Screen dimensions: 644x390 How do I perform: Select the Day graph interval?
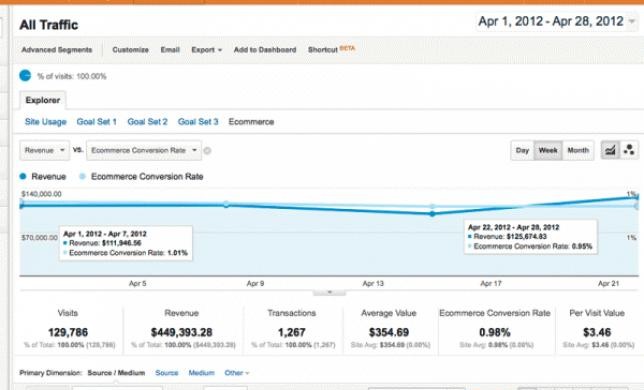point(522,150)
